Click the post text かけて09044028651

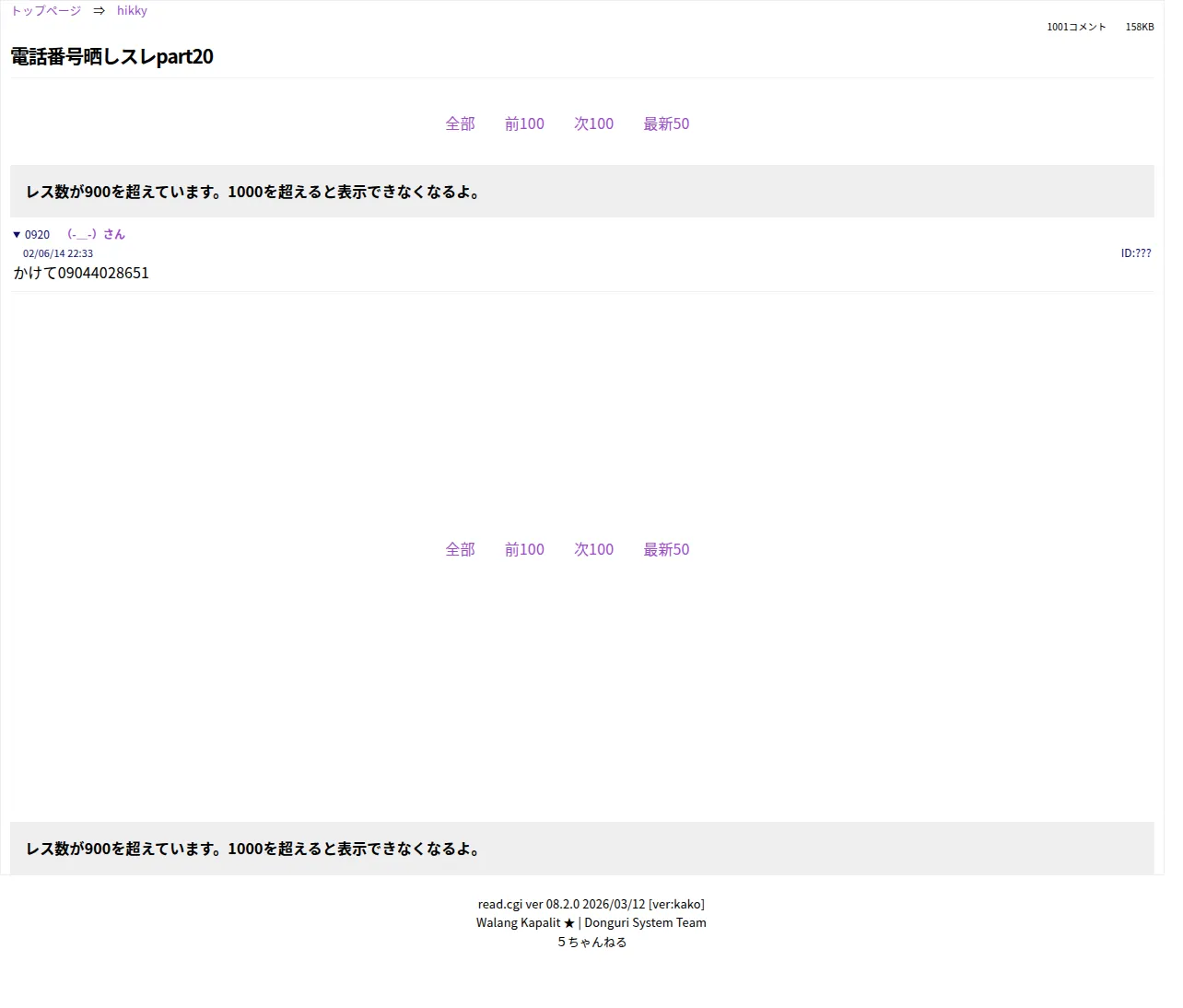click(81, 273)
